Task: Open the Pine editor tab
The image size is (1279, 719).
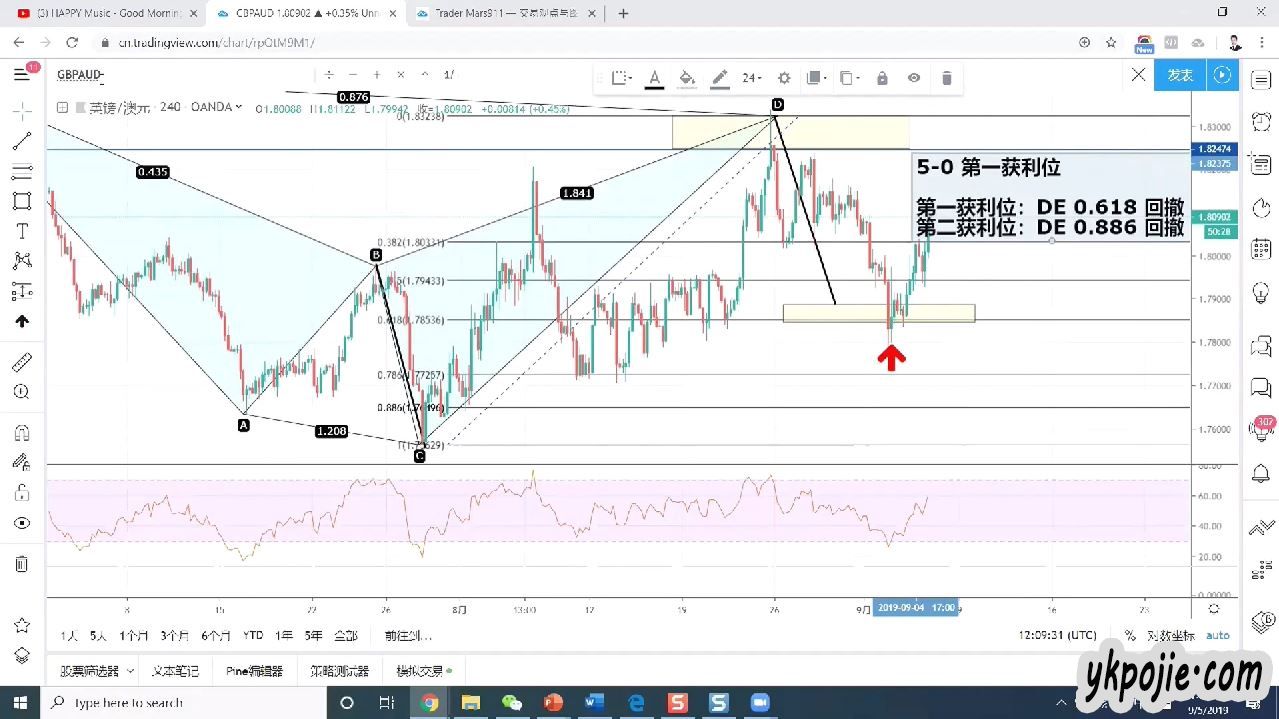Action: point(254,671)
